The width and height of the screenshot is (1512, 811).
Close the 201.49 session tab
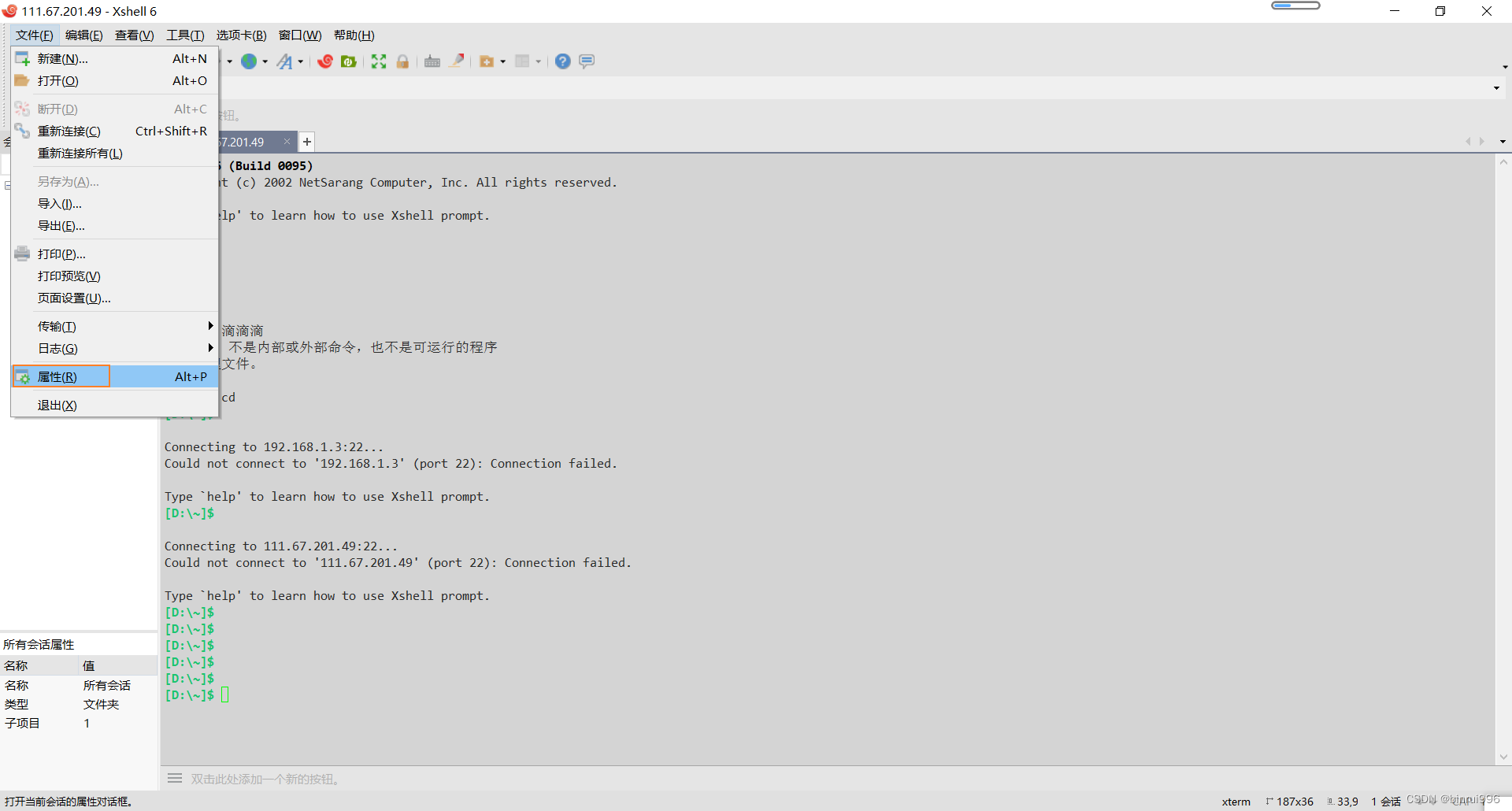(287, 142)
